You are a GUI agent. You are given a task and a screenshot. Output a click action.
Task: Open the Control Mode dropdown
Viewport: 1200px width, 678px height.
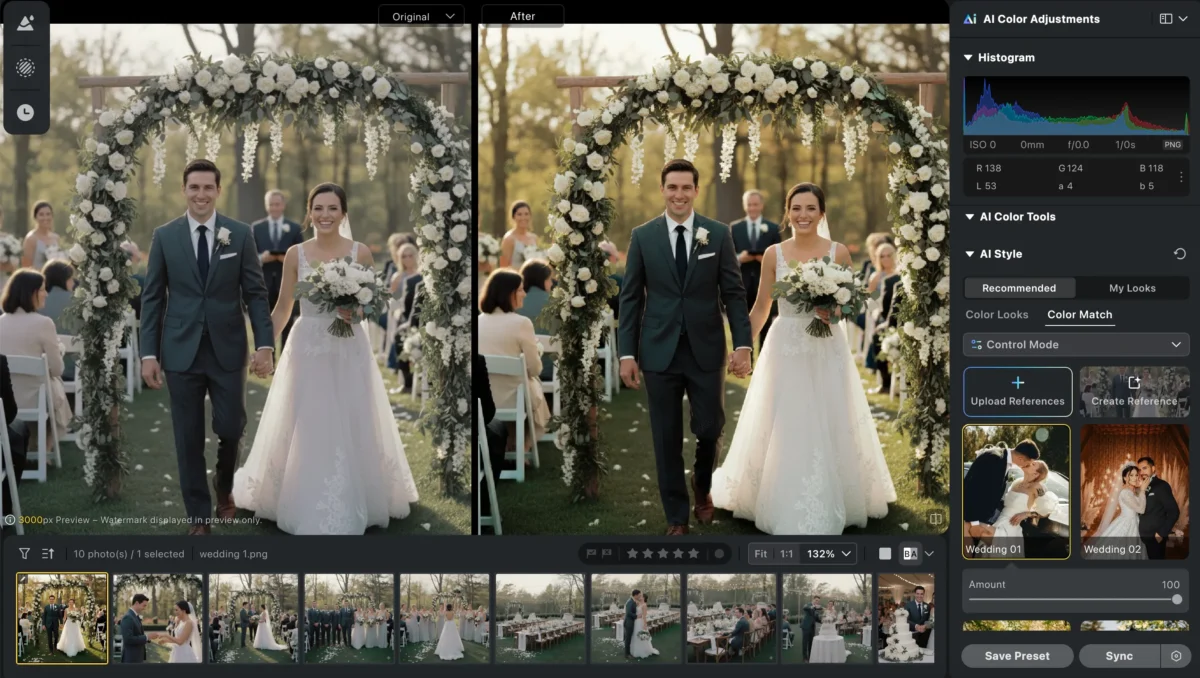pos(1075,344)
